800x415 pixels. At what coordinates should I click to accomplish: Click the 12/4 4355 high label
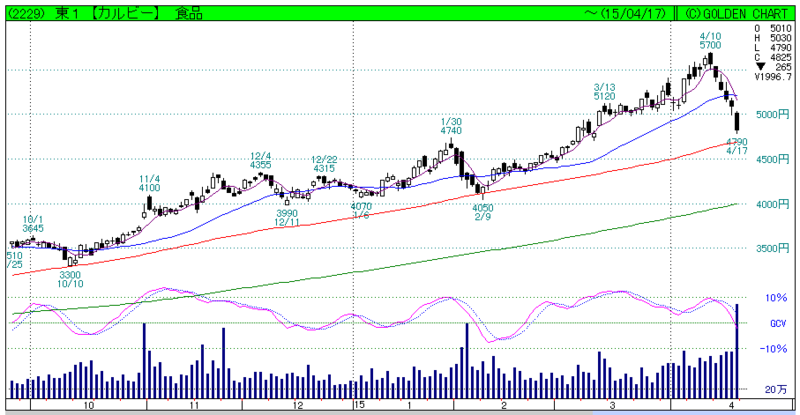[260, 160]
